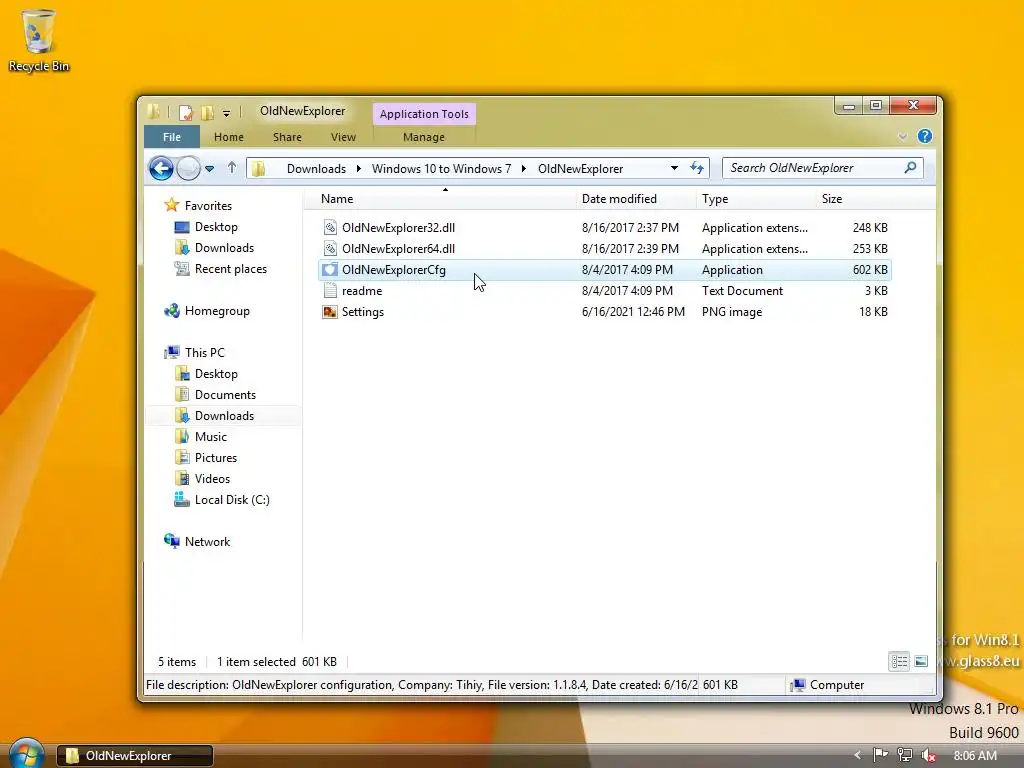Screen dimensions: 1024x768
Task: Click the Forward navigation button
Action: tap(189, 168)
